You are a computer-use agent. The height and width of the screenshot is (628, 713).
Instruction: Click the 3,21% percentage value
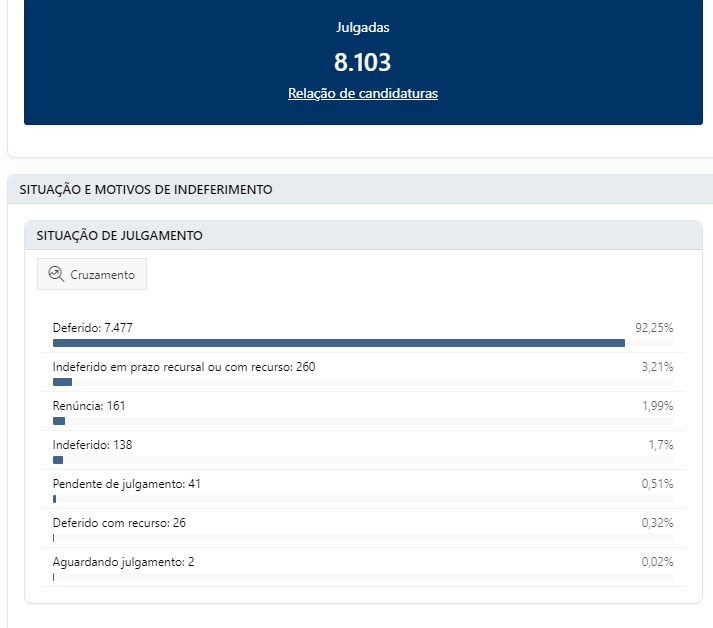pos(657,367)
